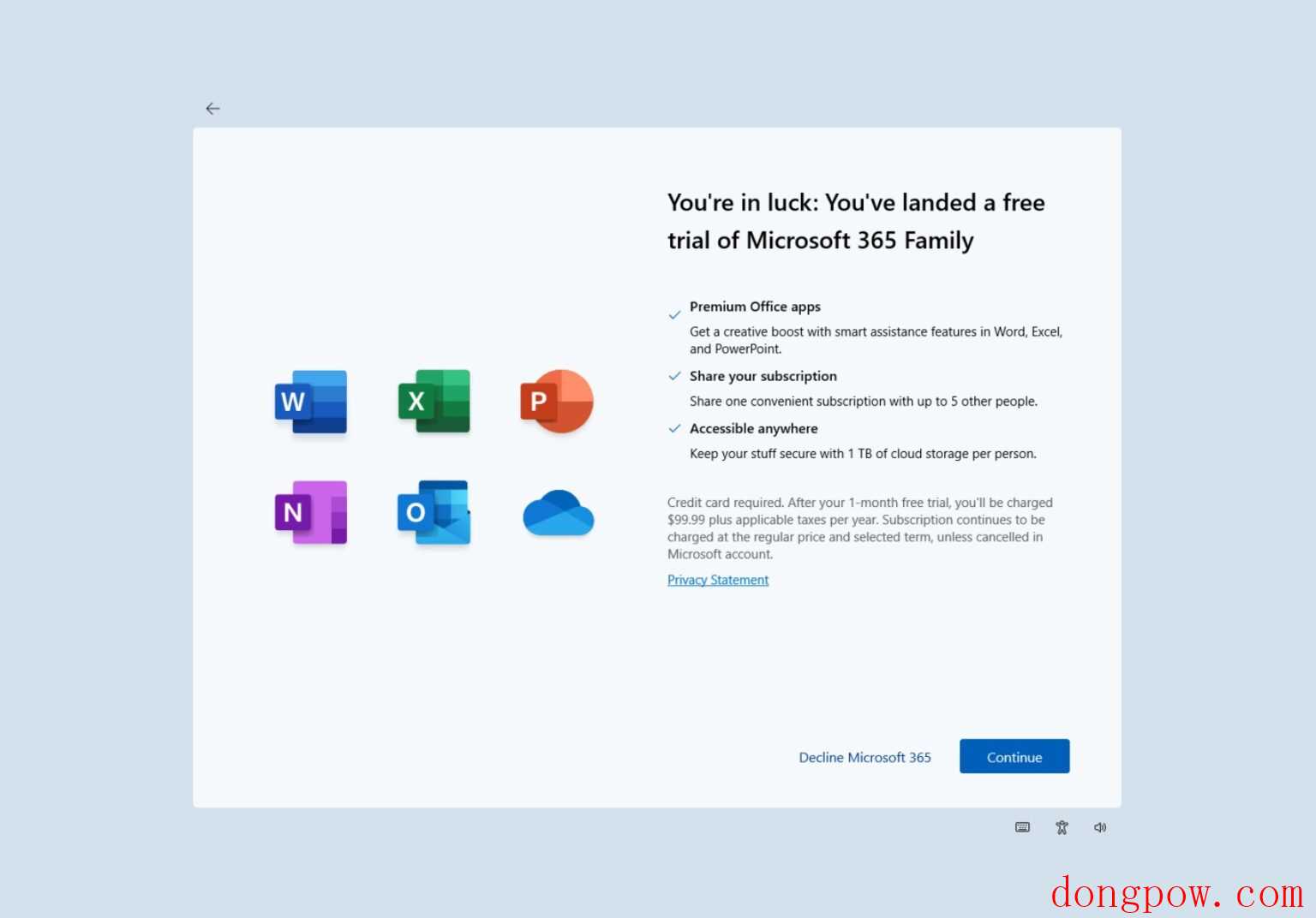Image resolution: width=1316 pixels, height=918 pixels.
Task: Click the 'Accessible anywhere' heading
Action: [754, 428]
